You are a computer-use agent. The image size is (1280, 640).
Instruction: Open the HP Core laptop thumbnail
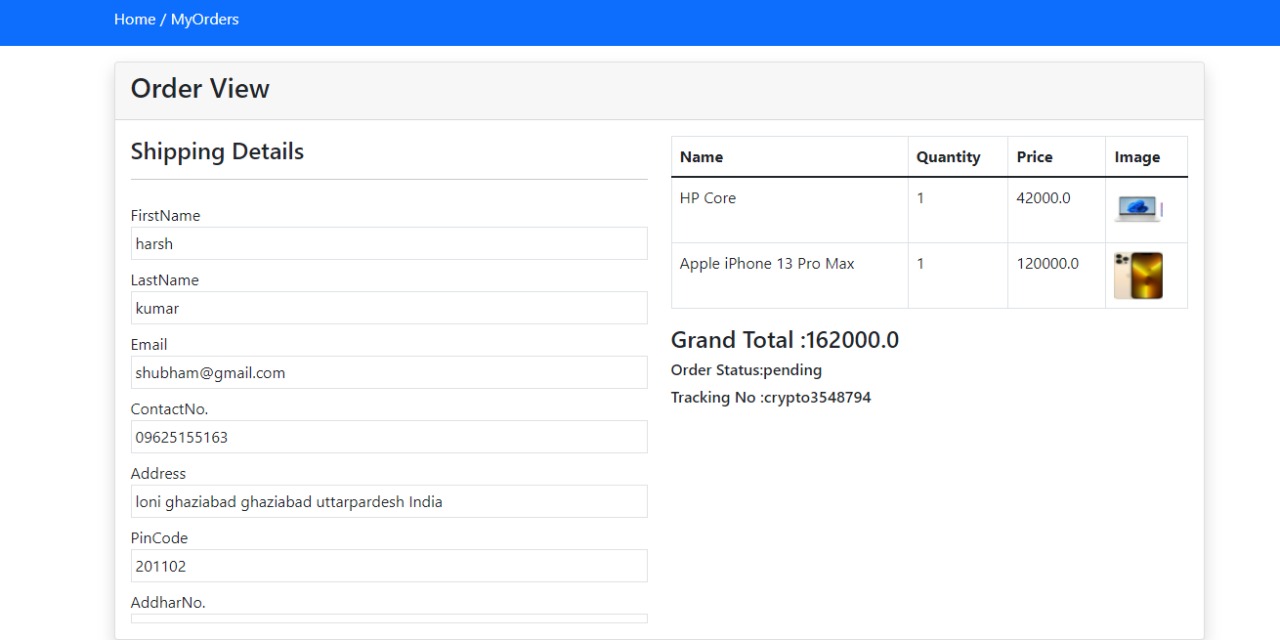(x=1138, y=210)
